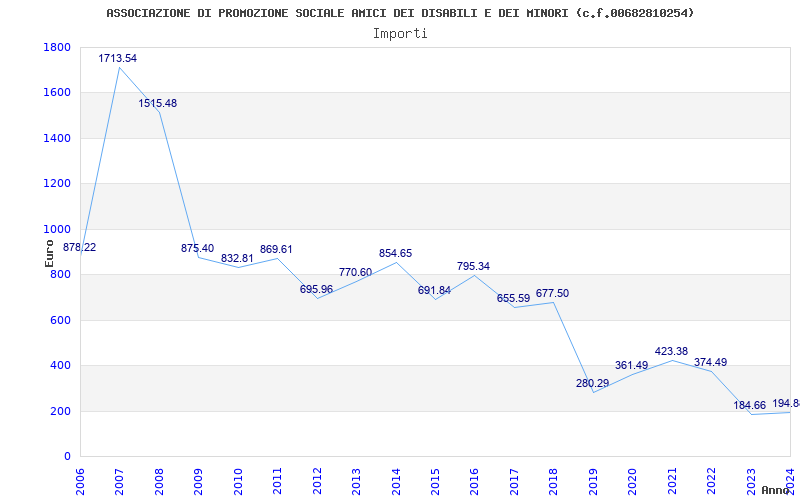Viewport: 800px width, 500px height.
Task: Click the x-axis year 2018
Action: [x=554, y=482]
